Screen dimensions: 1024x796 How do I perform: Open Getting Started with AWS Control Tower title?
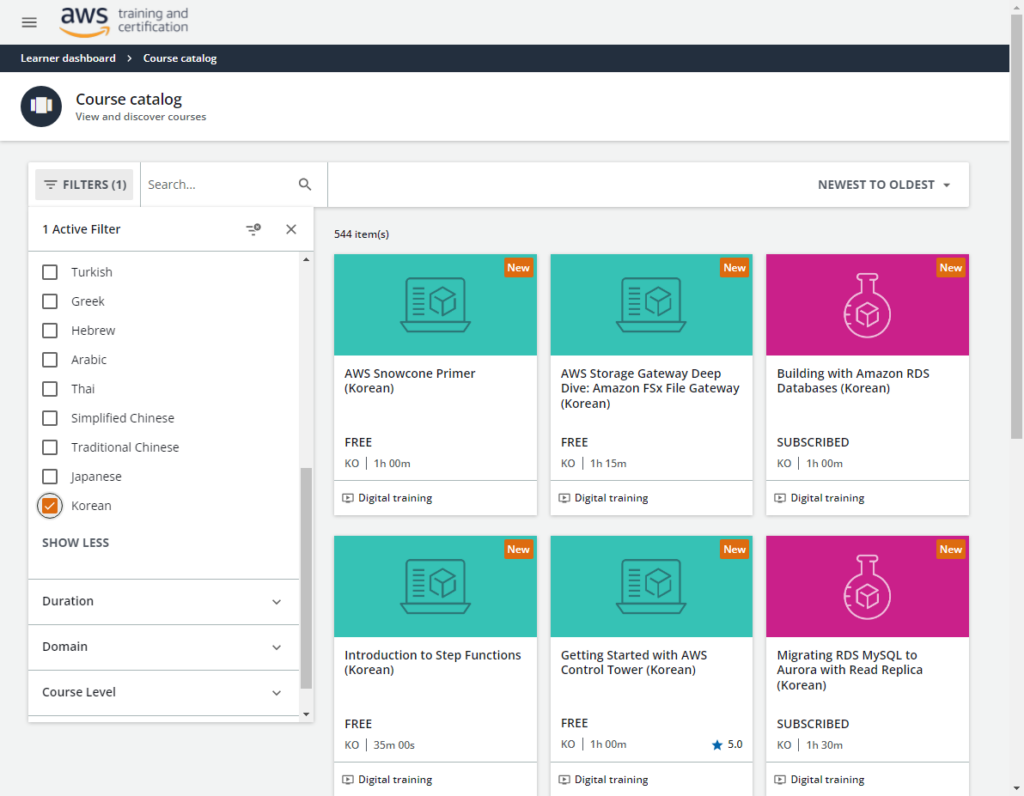coord(633,662)
